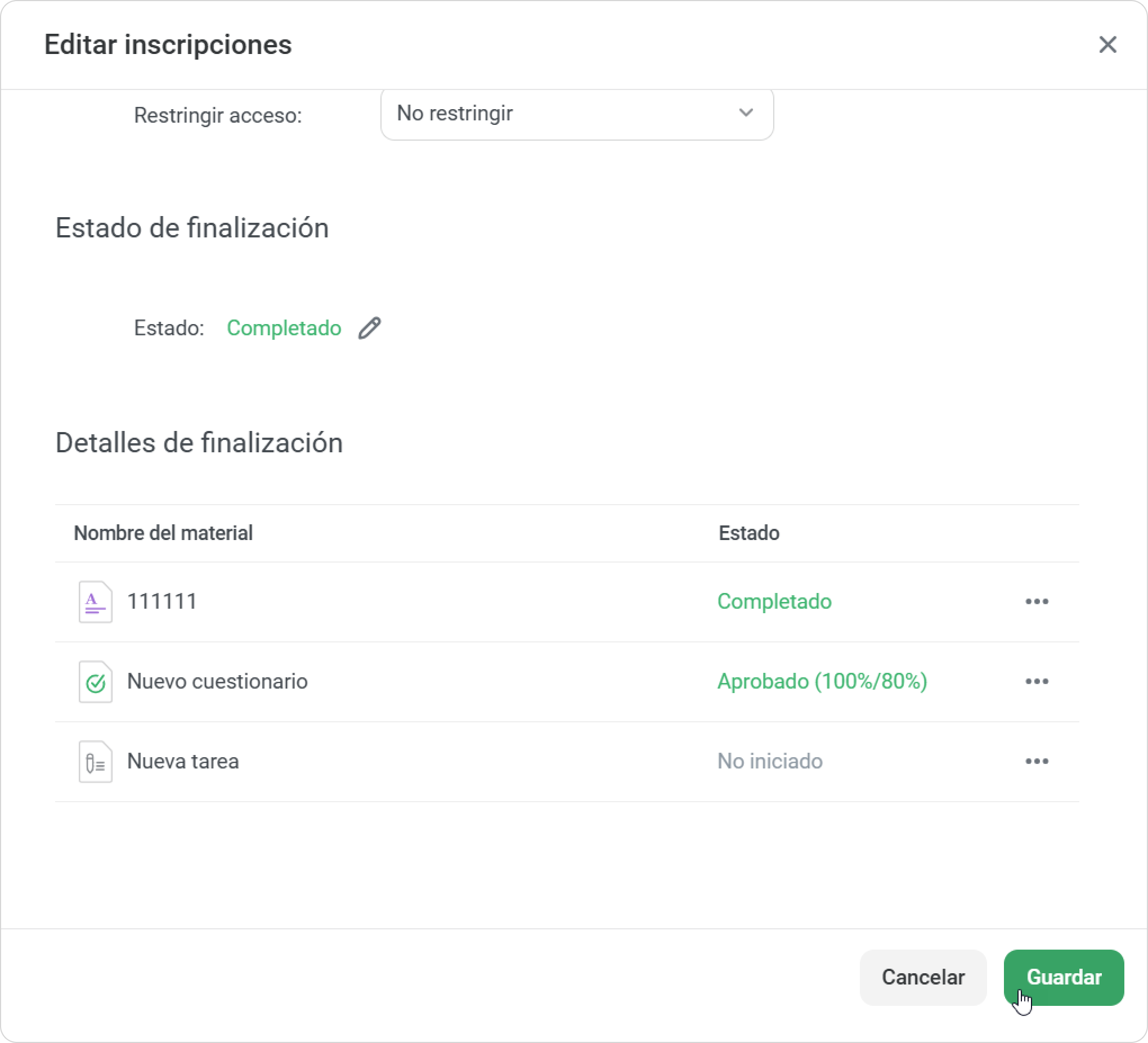This screenshot has width=1148, height=1043.
Task: Select the Nuevo cuestionario material name
Action: coord(217,681)
